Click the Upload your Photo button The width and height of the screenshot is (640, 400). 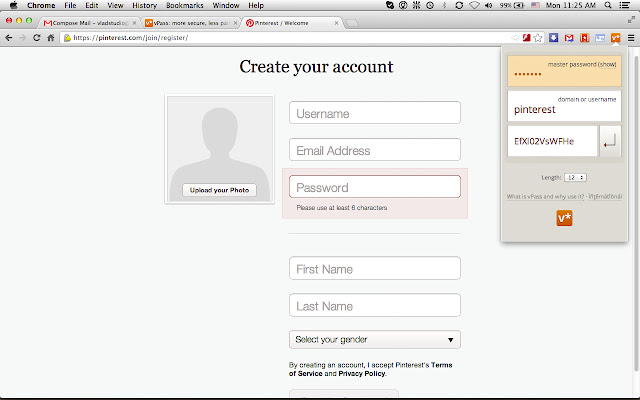click(219, 190)
